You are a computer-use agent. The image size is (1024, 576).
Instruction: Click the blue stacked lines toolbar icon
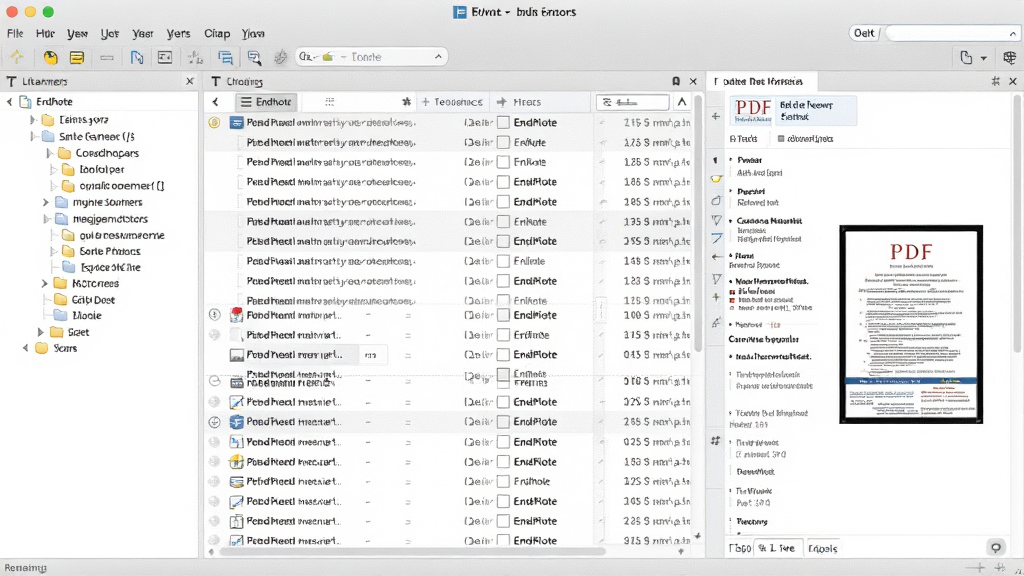click(x=225, y=57)
